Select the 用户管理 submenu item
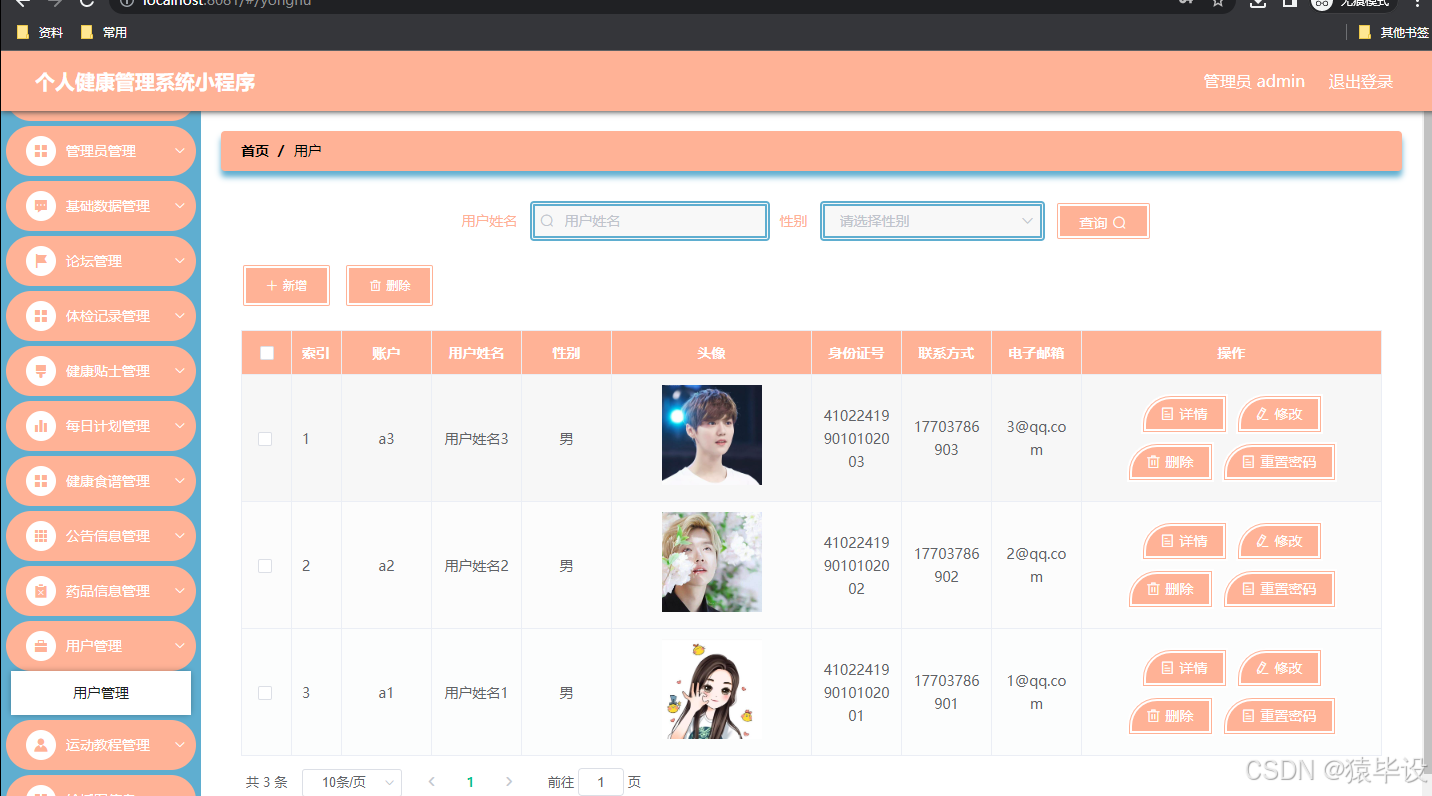1432x796 pixels. coord(101,693)
